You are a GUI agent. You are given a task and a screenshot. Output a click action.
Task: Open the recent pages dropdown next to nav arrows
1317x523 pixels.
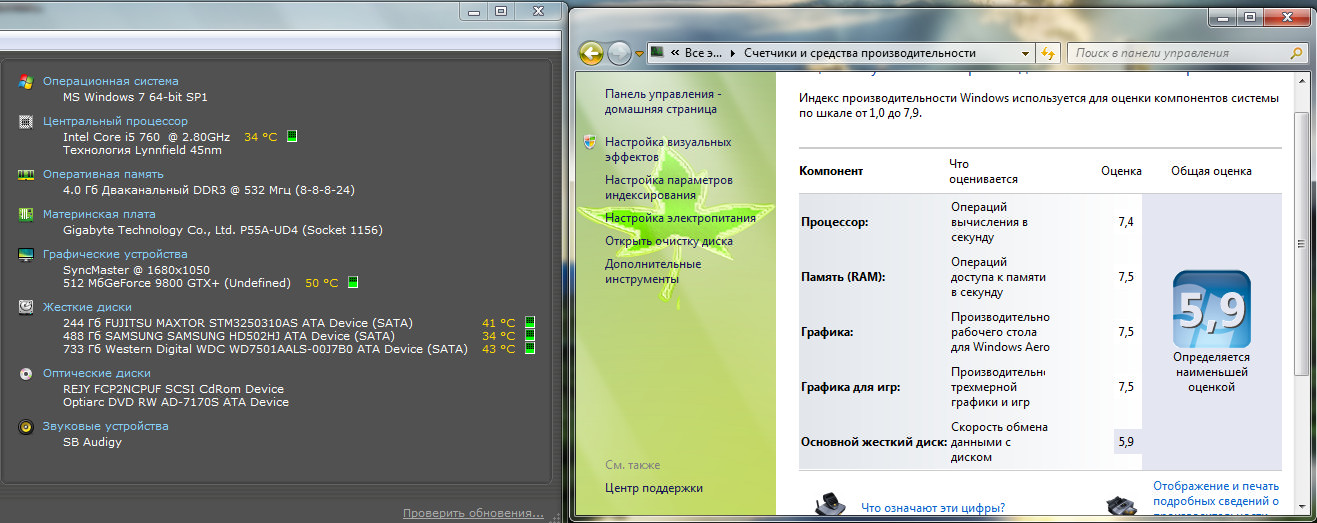[x=639, y=54]
